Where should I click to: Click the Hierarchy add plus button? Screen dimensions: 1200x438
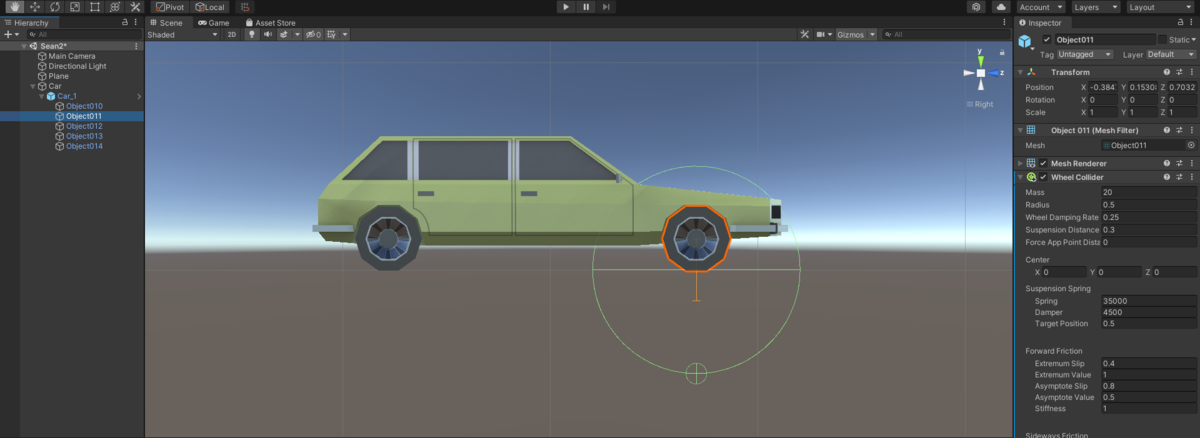pyautogui.click(x=9, y=34)
